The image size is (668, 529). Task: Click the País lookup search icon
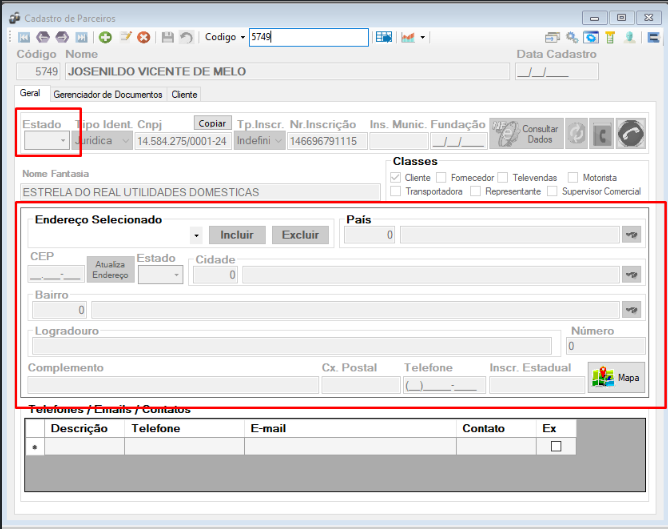(631, 235)
